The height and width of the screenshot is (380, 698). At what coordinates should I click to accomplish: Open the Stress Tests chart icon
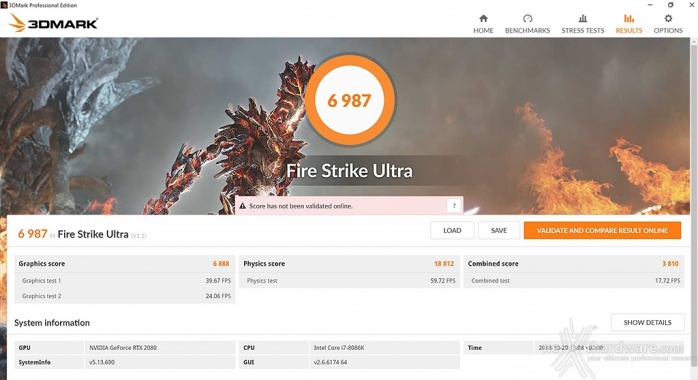coord(582,18)
